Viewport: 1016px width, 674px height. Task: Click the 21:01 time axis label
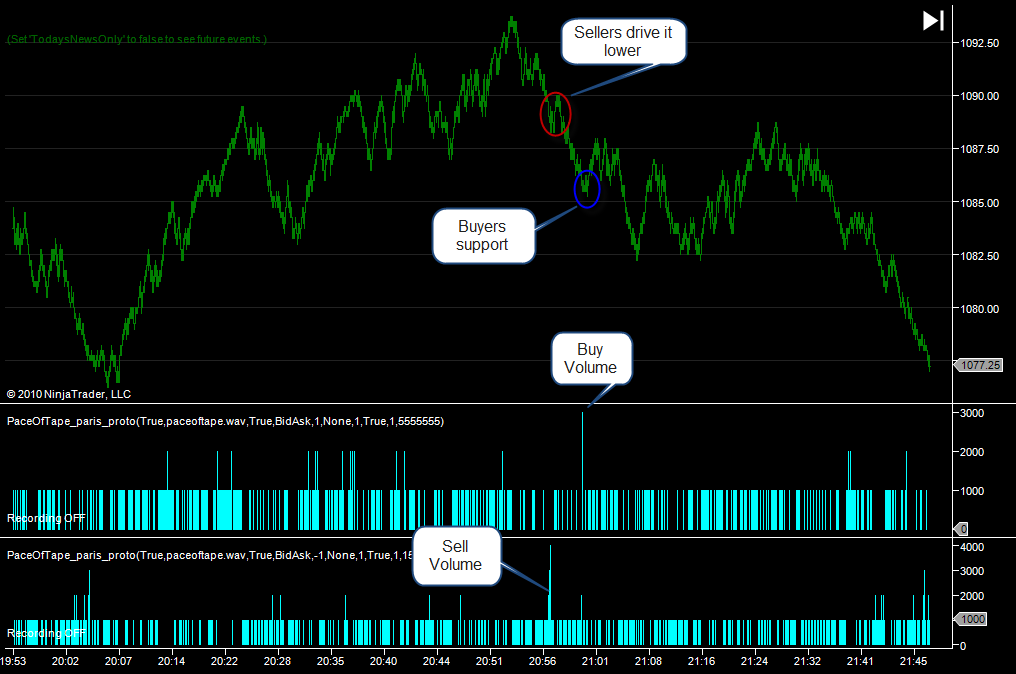(x=595, y=661)
